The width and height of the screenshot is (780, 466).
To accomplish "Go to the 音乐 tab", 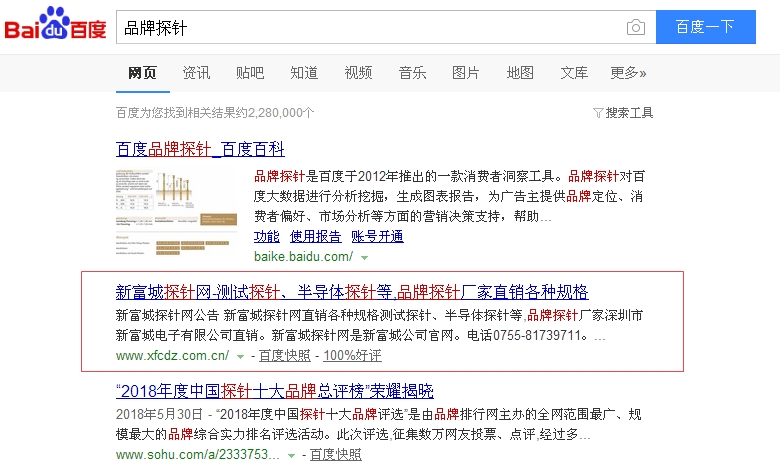I will pyautogui.click(x=412, y=73).
